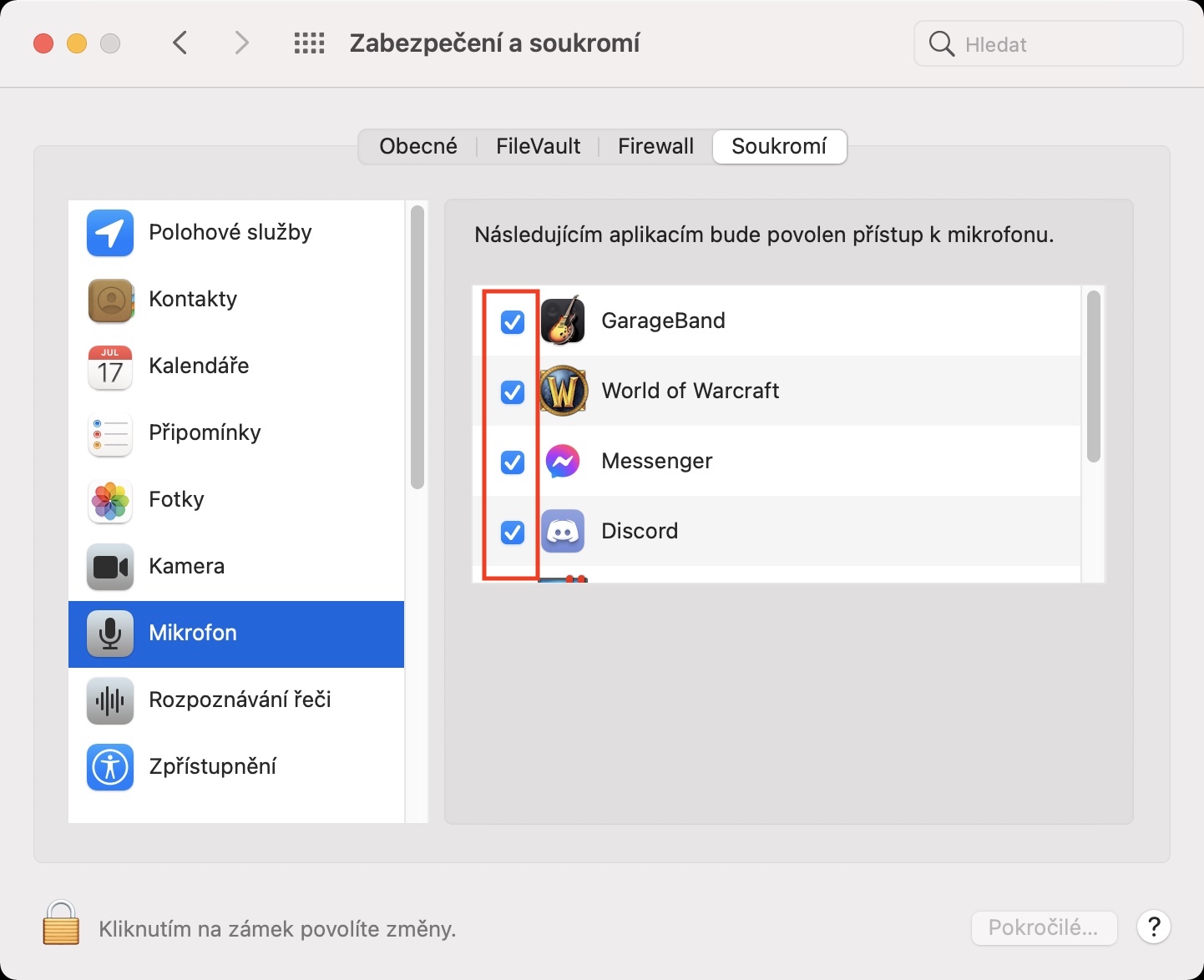This screenshot has width=1204, height=980.
Task: Click the lock to allow changes
Action: (x=61, y=923)
